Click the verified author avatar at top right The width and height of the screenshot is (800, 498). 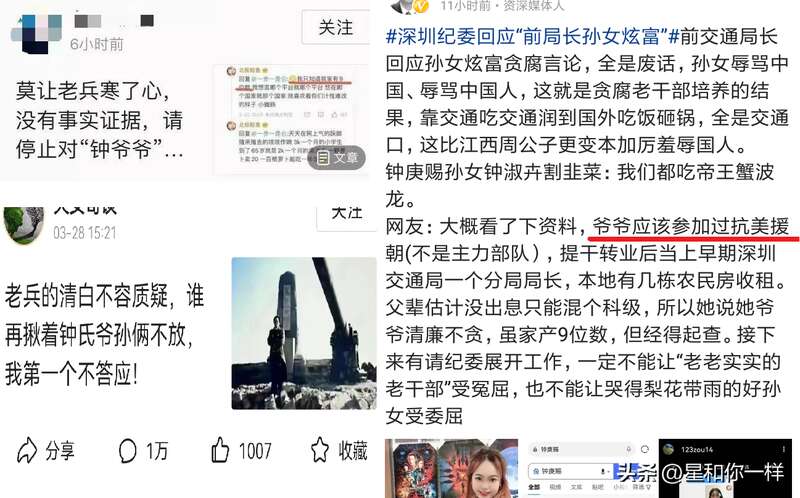point(410,7)
